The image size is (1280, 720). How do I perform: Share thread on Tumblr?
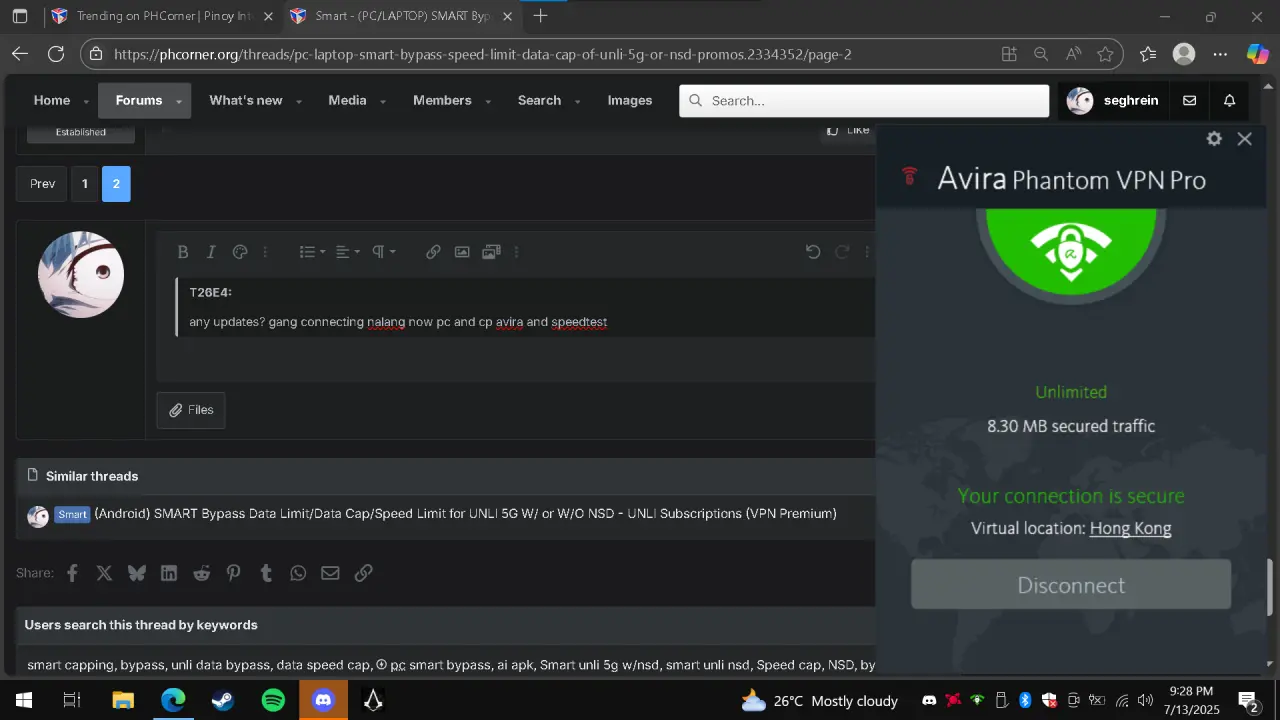pos(266,573)
